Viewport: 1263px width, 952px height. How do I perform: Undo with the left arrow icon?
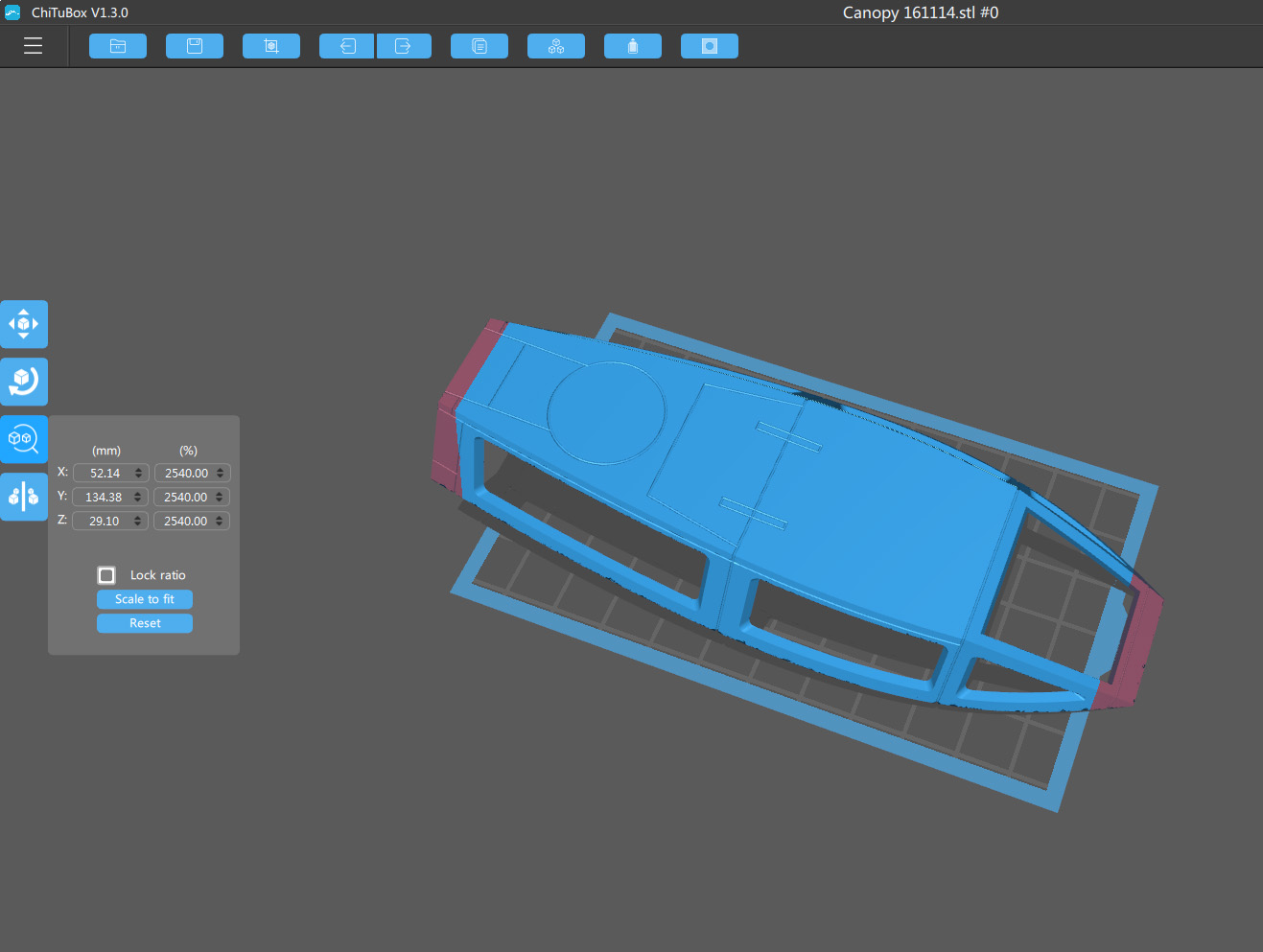click(347, 46)
